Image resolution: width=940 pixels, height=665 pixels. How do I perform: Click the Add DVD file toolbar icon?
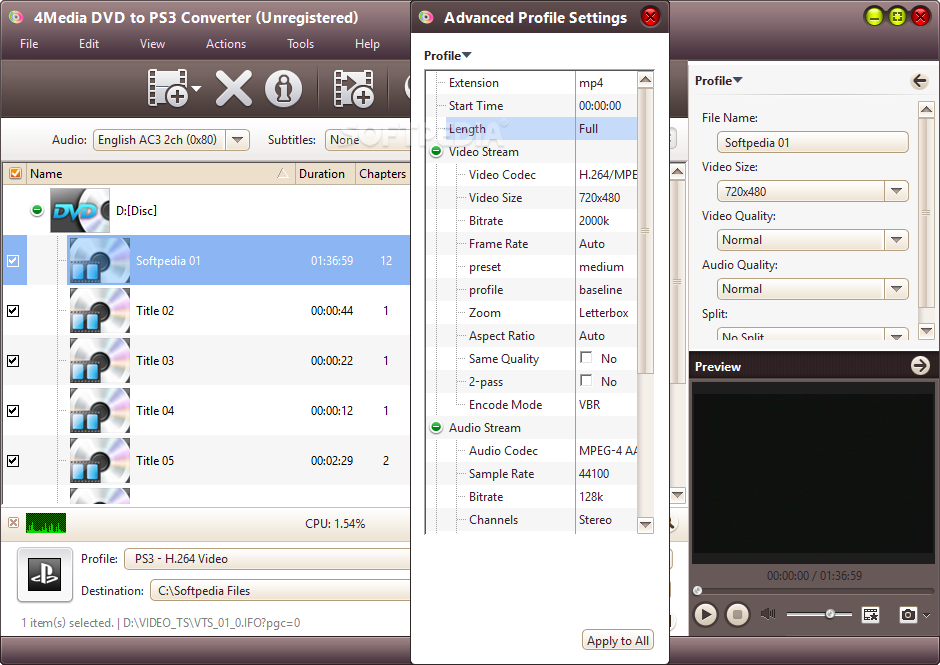[168, 88]
